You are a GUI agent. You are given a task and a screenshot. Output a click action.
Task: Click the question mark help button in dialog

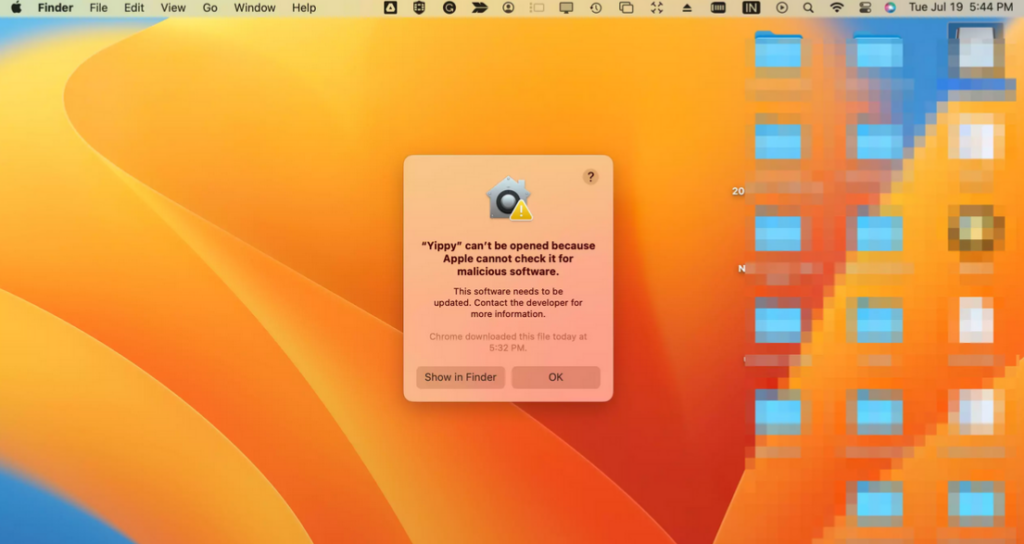590,176
